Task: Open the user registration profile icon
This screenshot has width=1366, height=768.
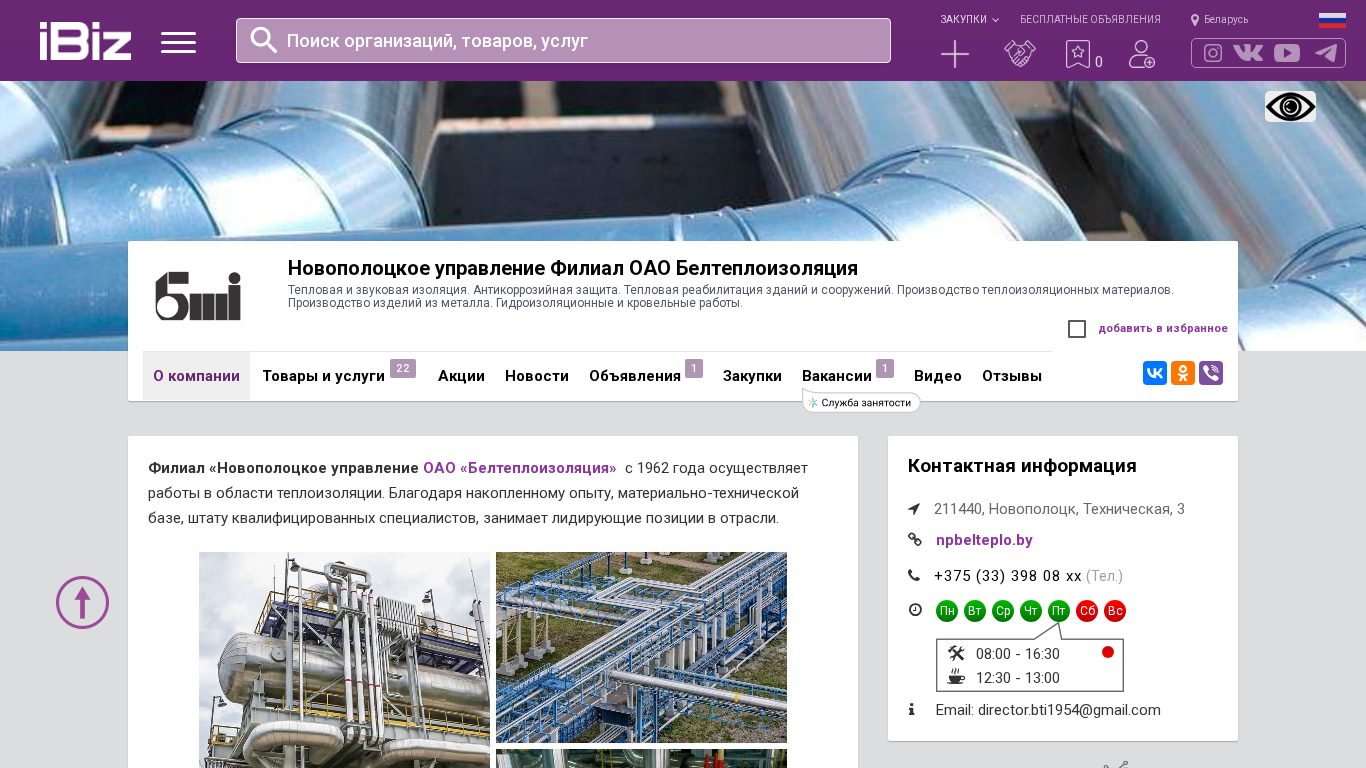Action: 1142,54
